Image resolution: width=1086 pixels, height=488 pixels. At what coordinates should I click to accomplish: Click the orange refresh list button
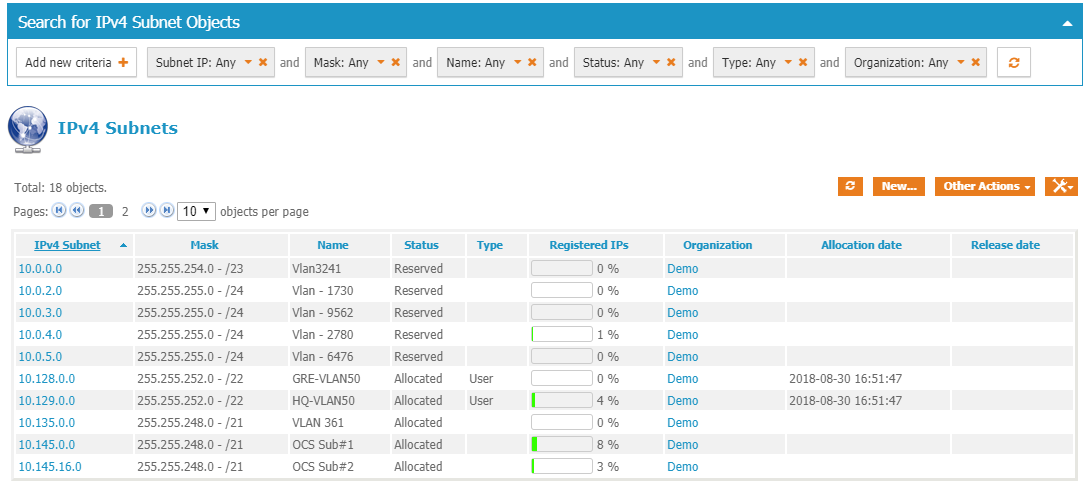850,186
